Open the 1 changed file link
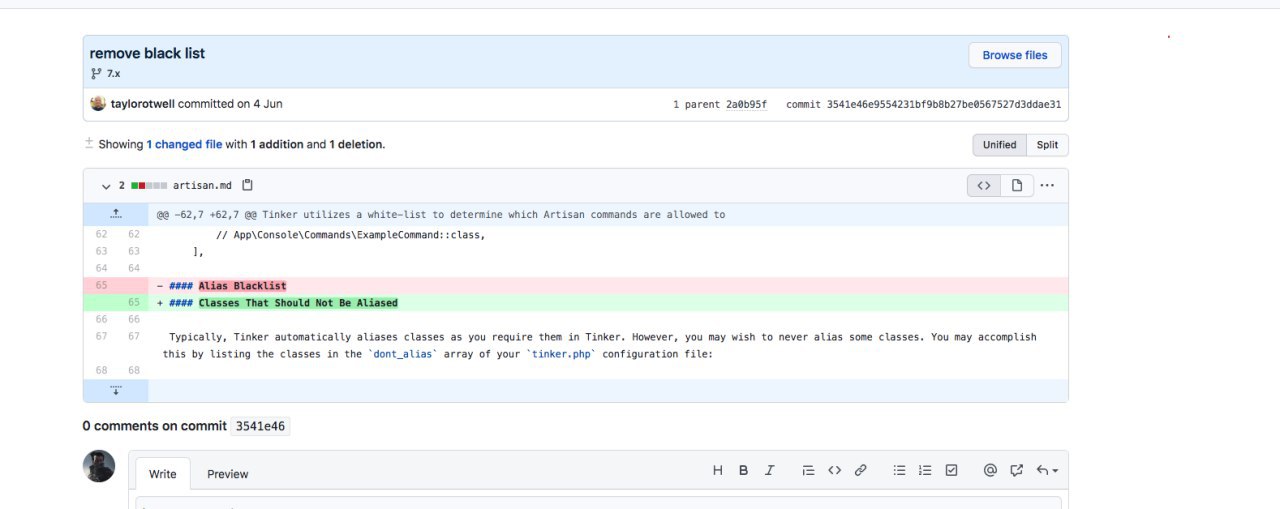 coord(184,144)
